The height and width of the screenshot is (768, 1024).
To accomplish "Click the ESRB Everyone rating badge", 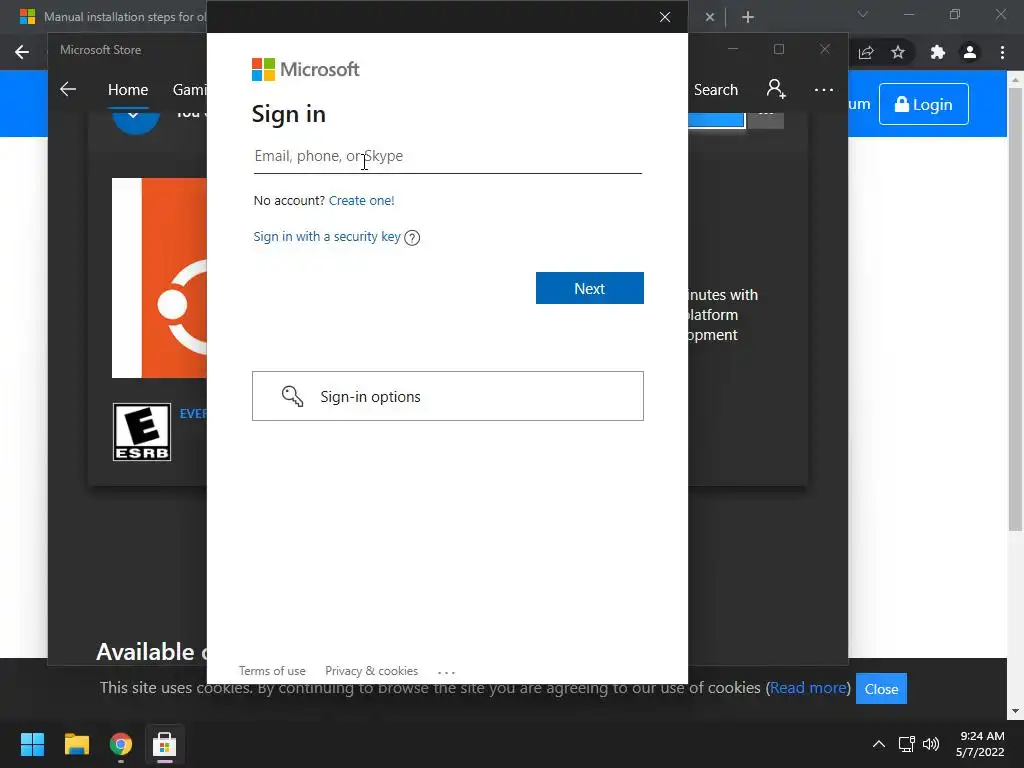I will pos(142,432).
